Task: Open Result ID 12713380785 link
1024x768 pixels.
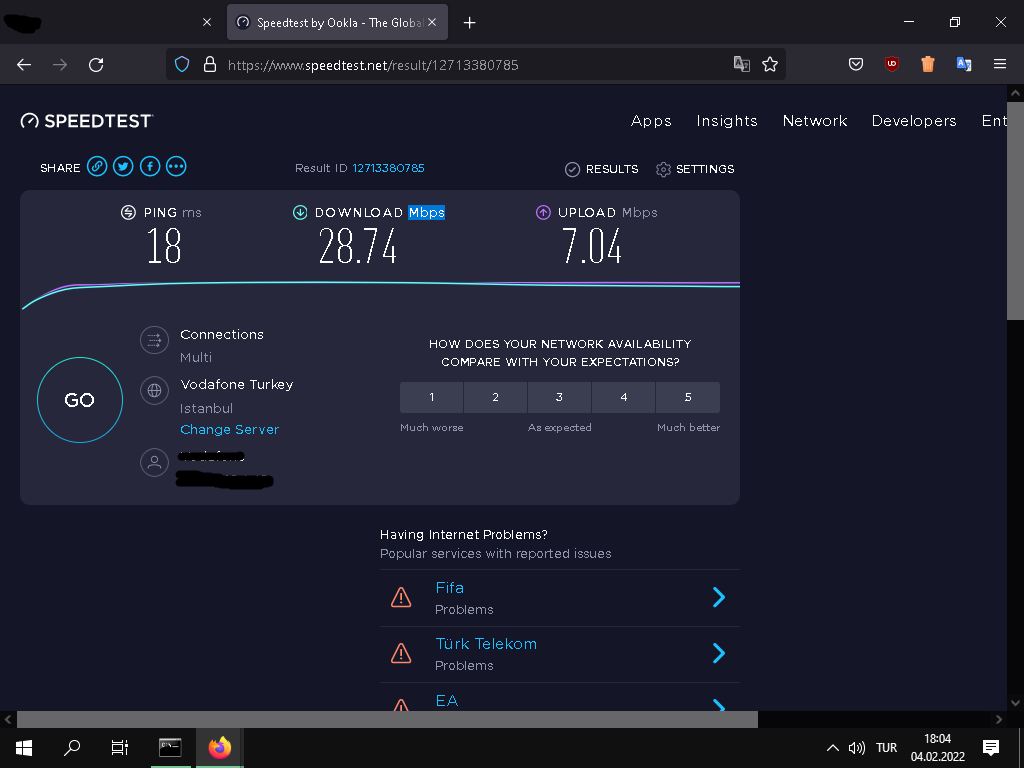Action: pyautogui.click(x=389, y=168)
